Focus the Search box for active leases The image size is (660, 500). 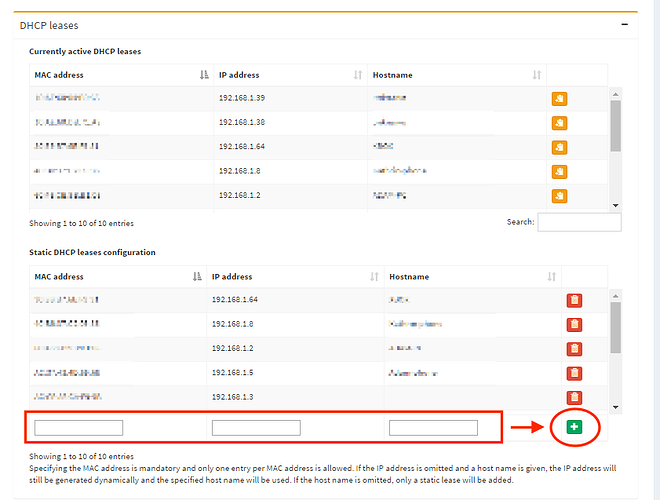coord(579,222)
